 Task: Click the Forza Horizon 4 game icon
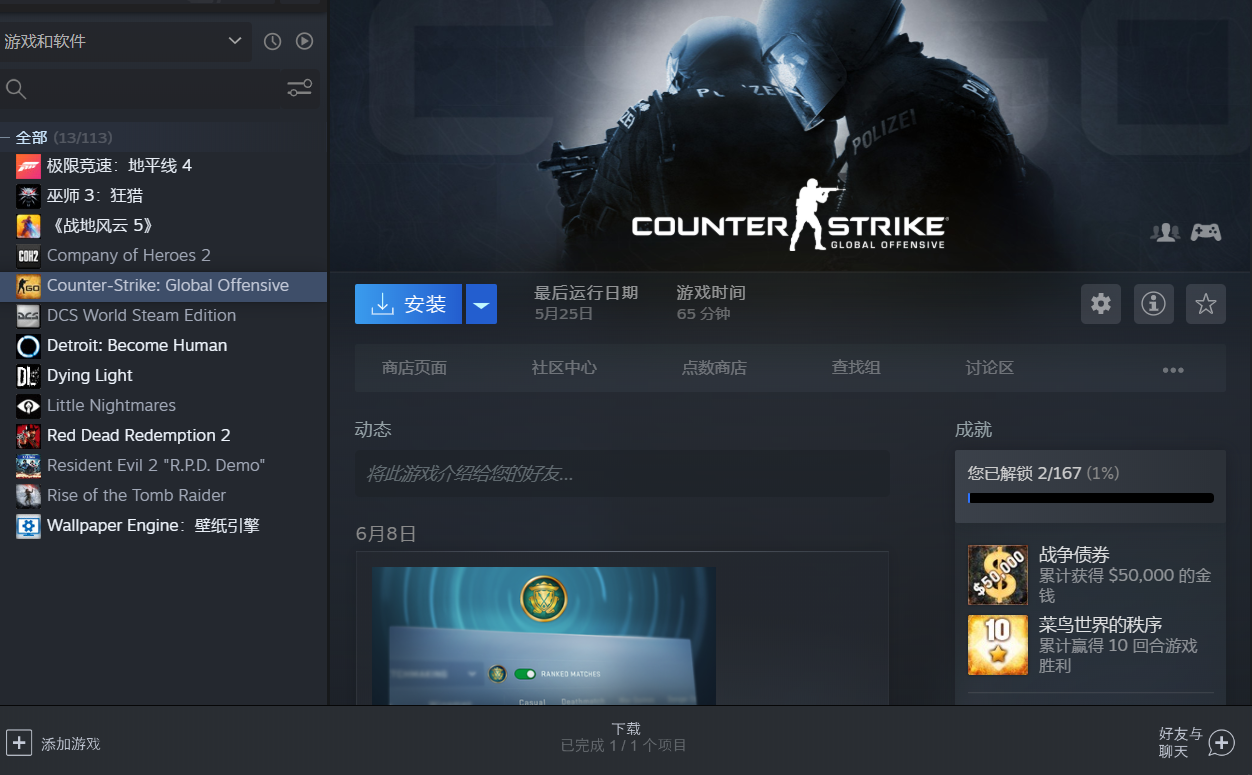point(28,165)
